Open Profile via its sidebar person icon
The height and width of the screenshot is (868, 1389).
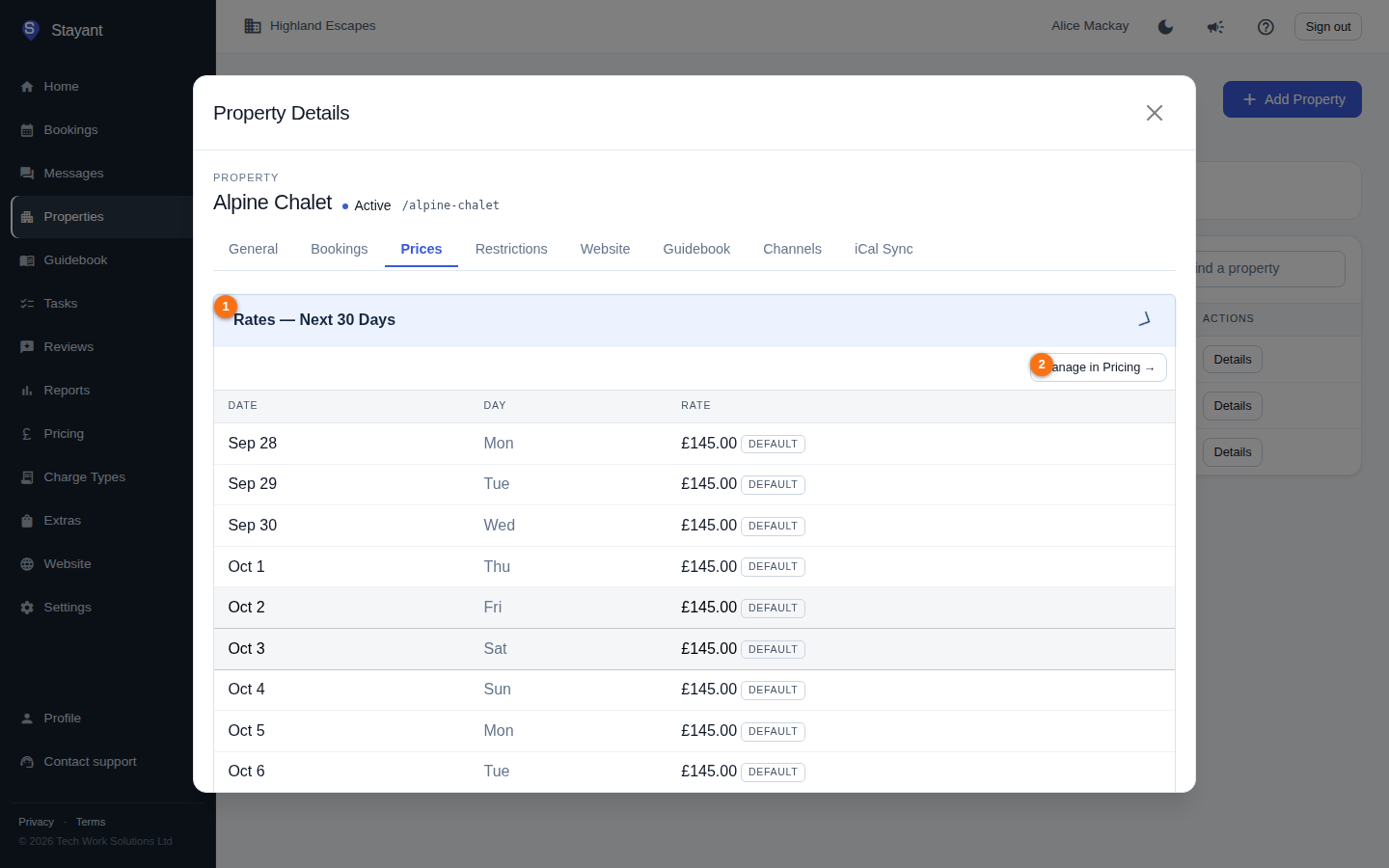pyautogui.click(x=27, y=719)
